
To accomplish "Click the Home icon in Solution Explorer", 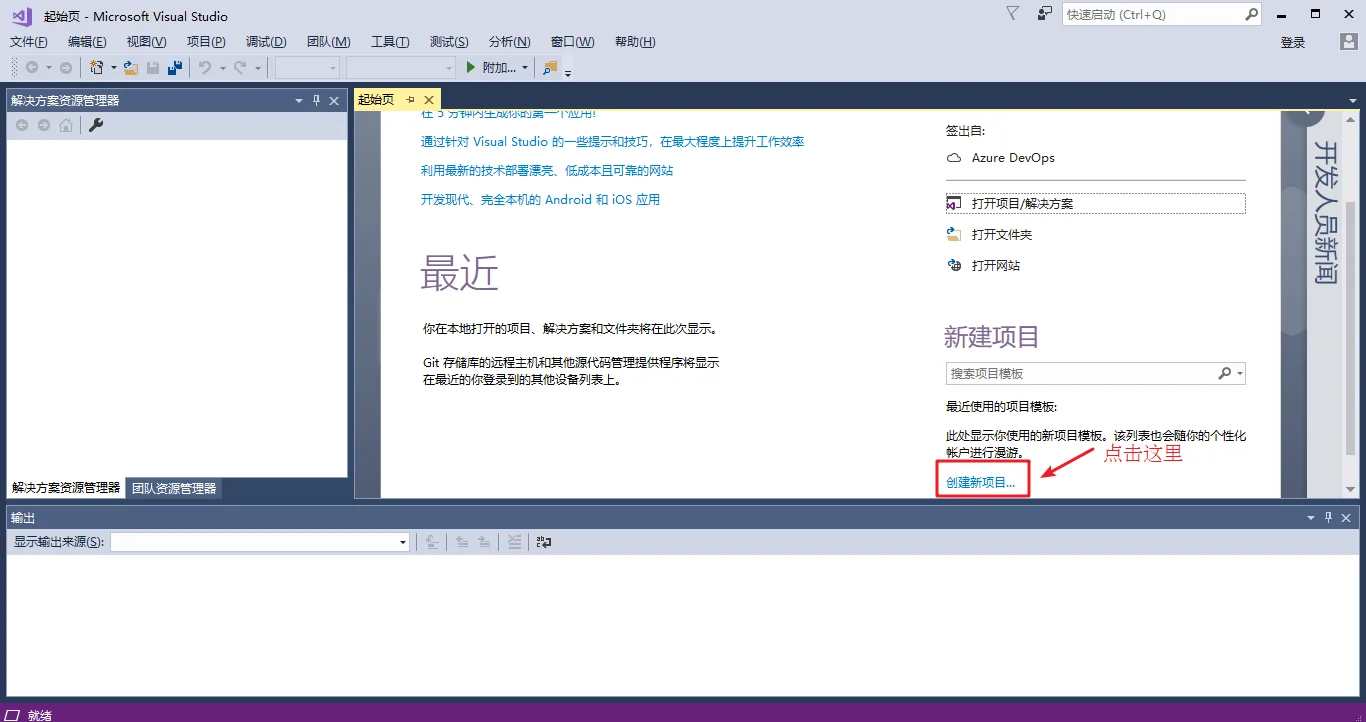I will [x=66, y=125].
